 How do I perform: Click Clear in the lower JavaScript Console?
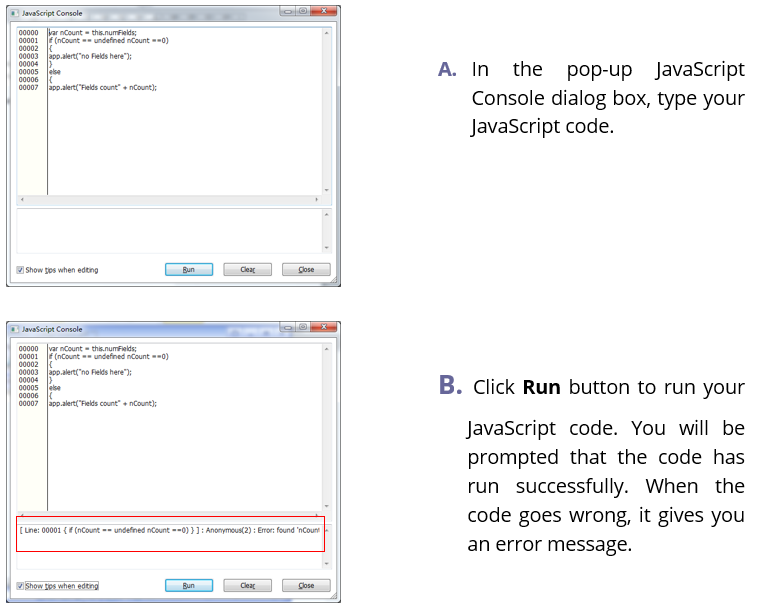click(x=247, y=586)
